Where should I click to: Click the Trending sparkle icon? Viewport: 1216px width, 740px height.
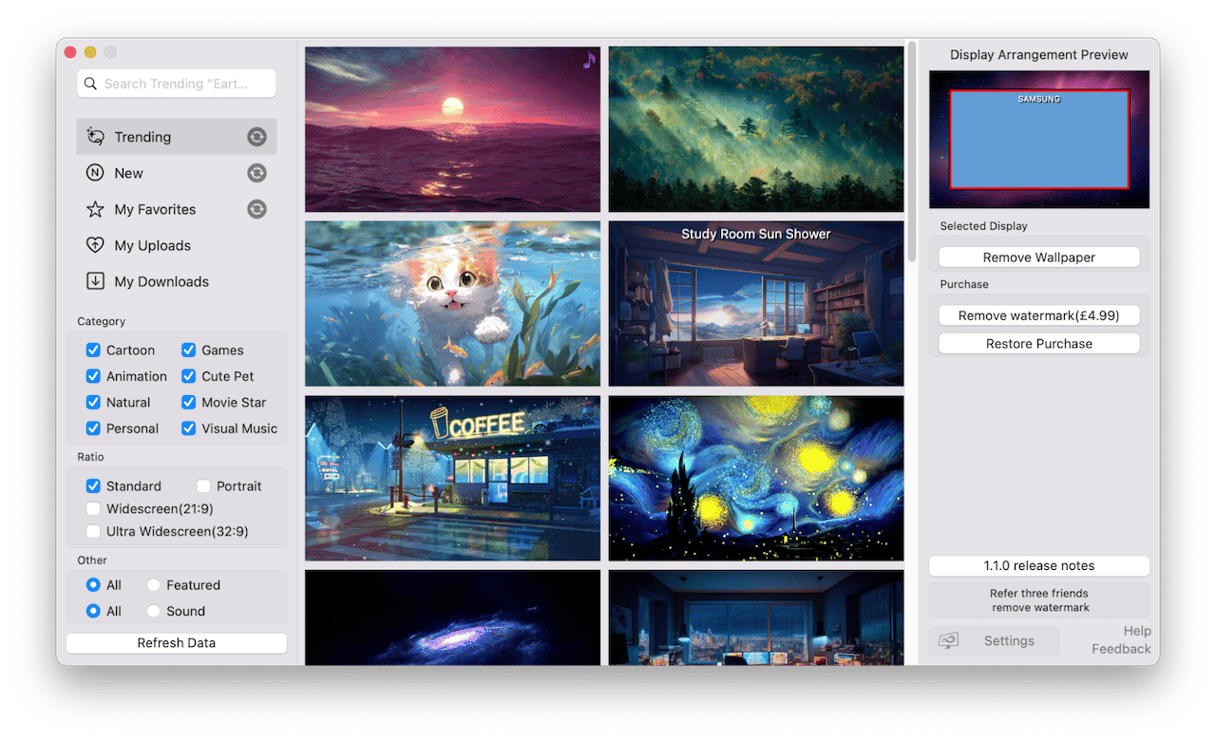95,137
